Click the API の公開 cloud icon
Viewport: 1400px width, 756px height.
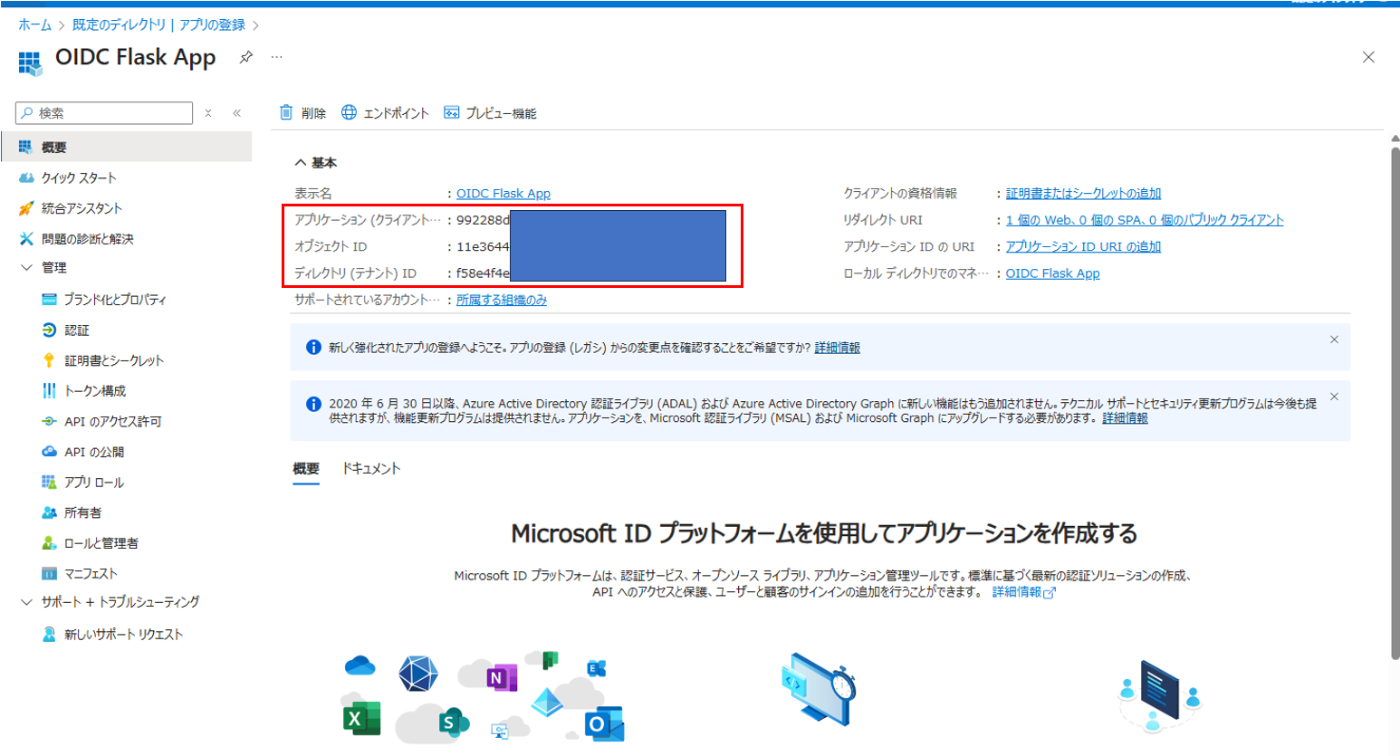(x=49, y=452)
